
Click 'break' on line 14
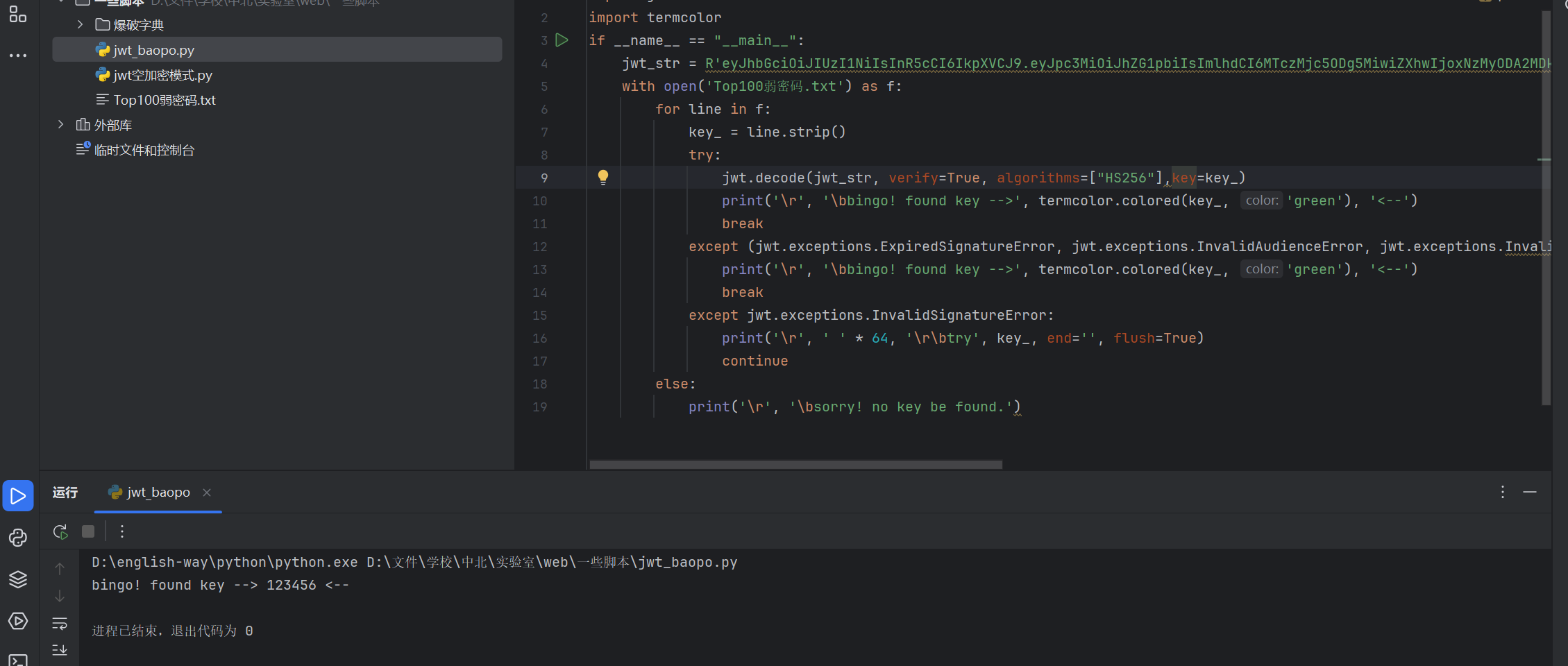point(743,292)
